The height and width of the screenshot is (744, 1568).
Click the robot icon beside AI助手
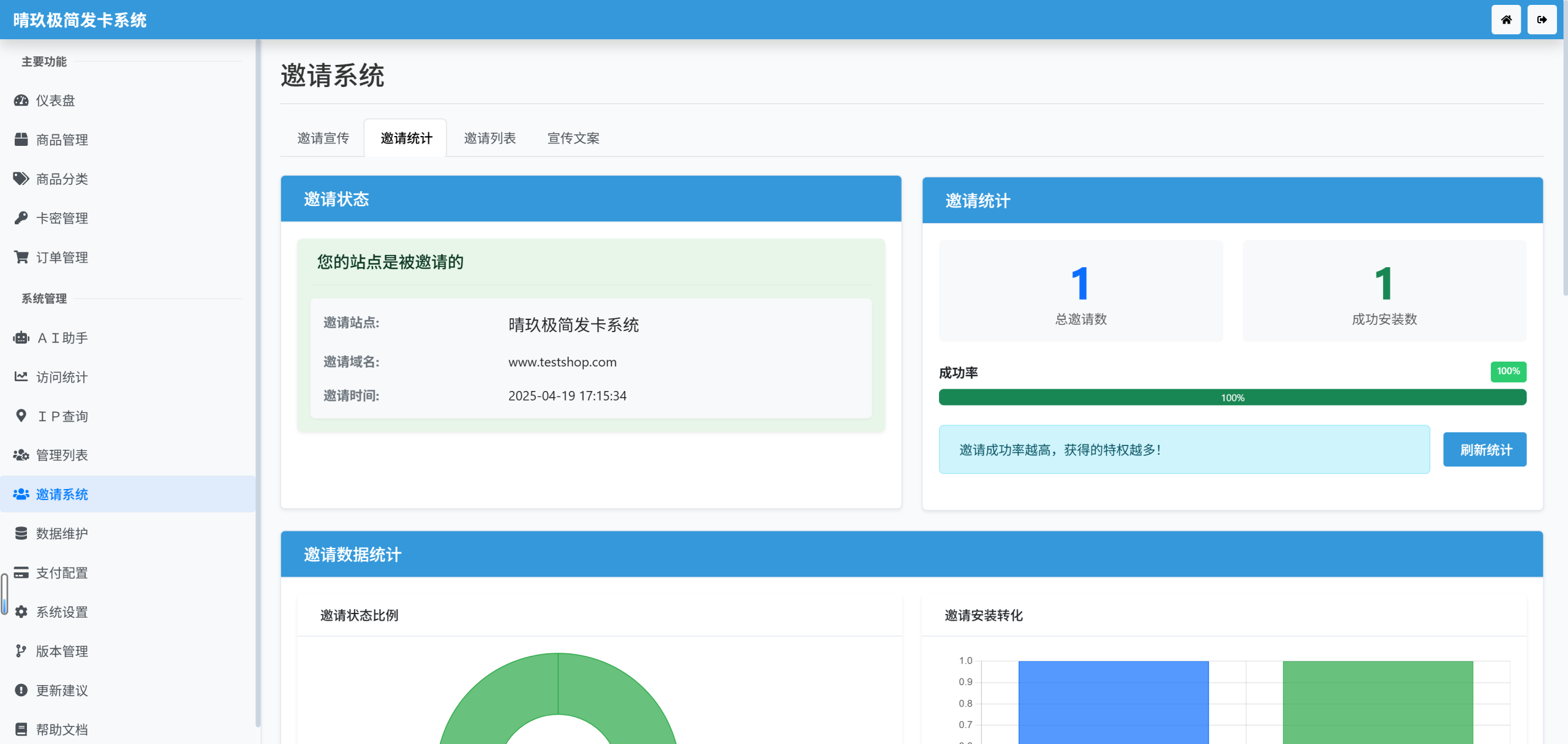coord(21,338)
